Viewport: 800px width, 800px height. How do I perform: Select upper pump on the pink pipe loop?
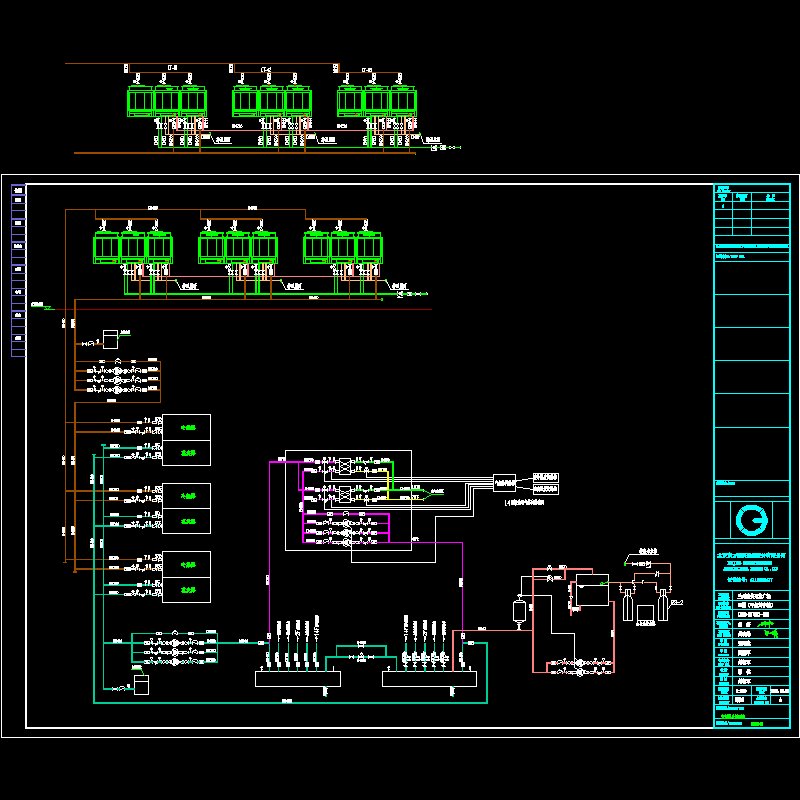click(580, 663)
